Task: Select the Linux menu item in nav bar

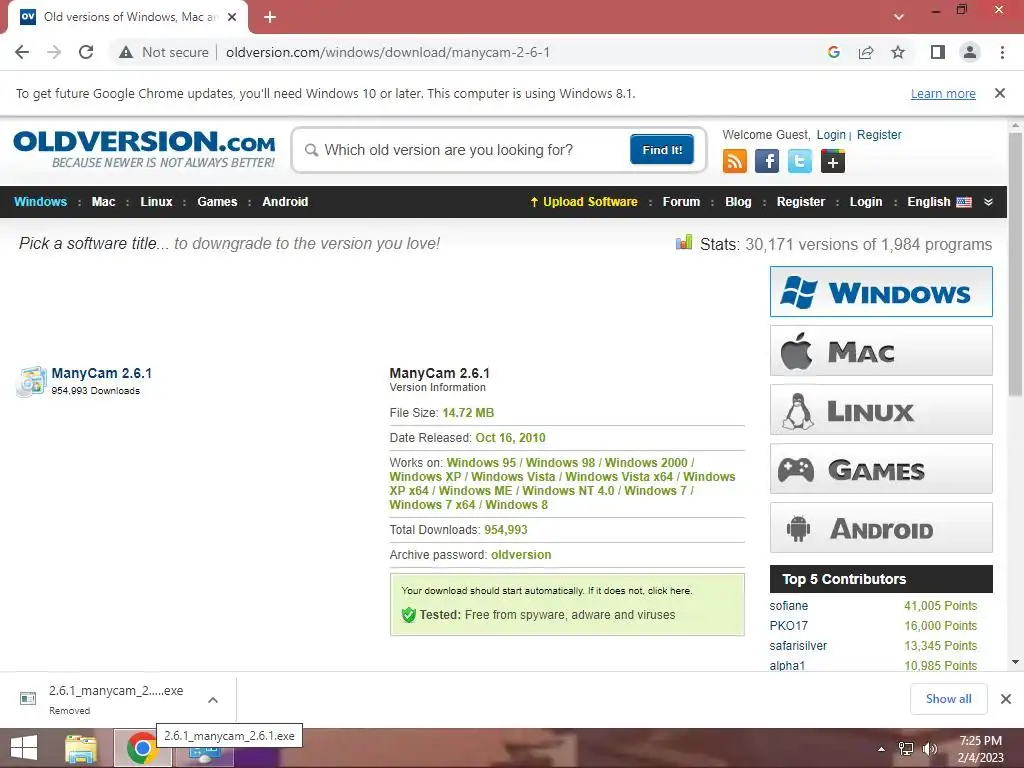Action: coord(156,202)
